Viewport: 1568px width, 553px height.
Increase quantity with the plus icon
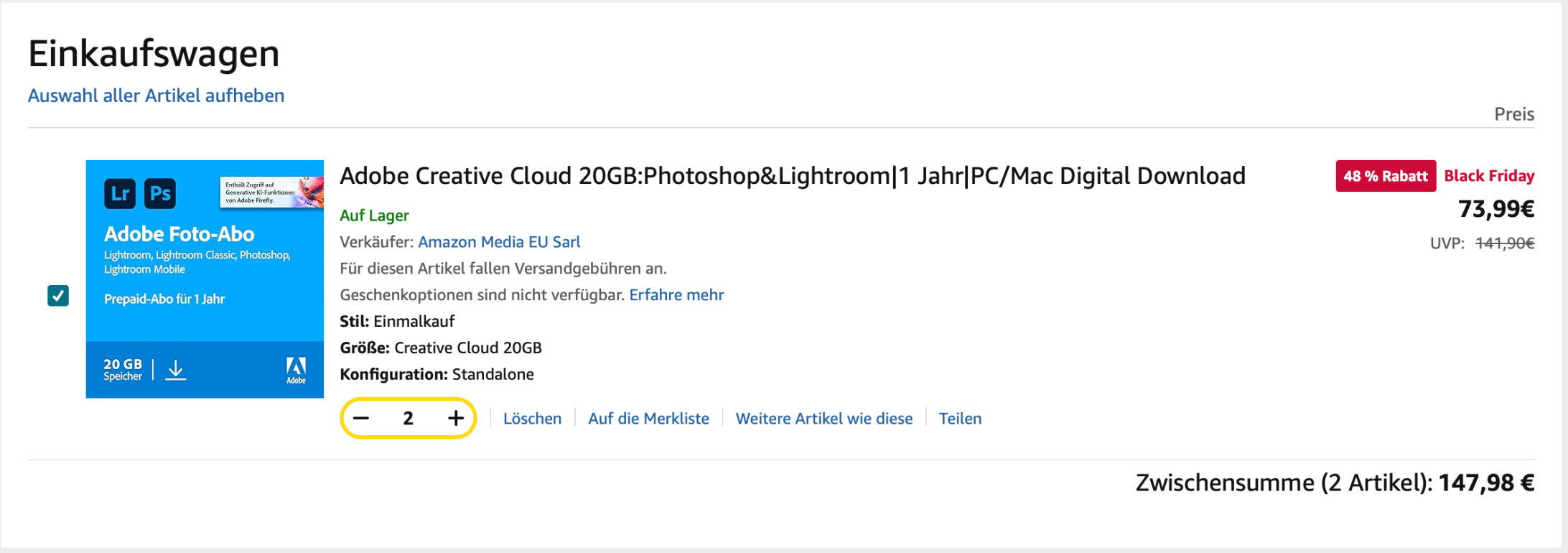point(456,418)
